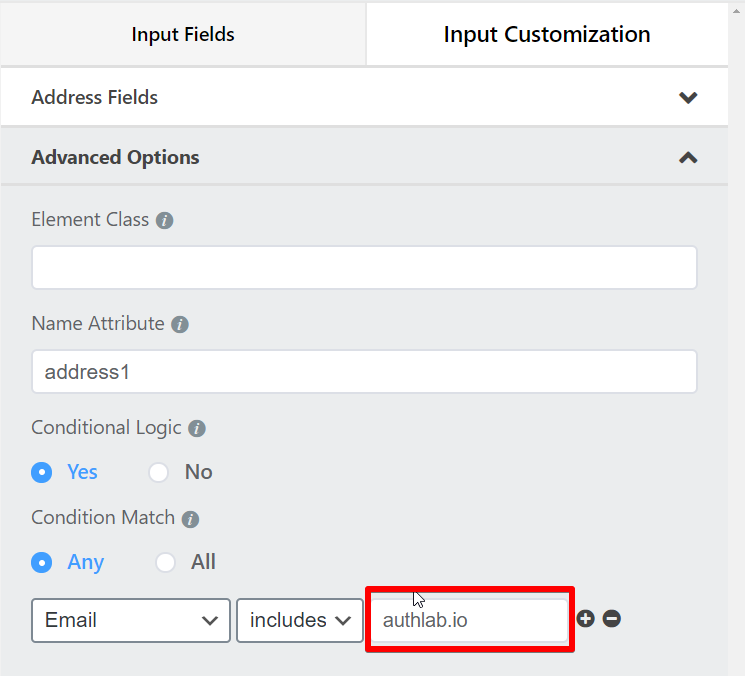This screenshot has width=745, height=676.
Task: Choose All for Condition Match
Action: pyautogui.click(x=166, y=562)
